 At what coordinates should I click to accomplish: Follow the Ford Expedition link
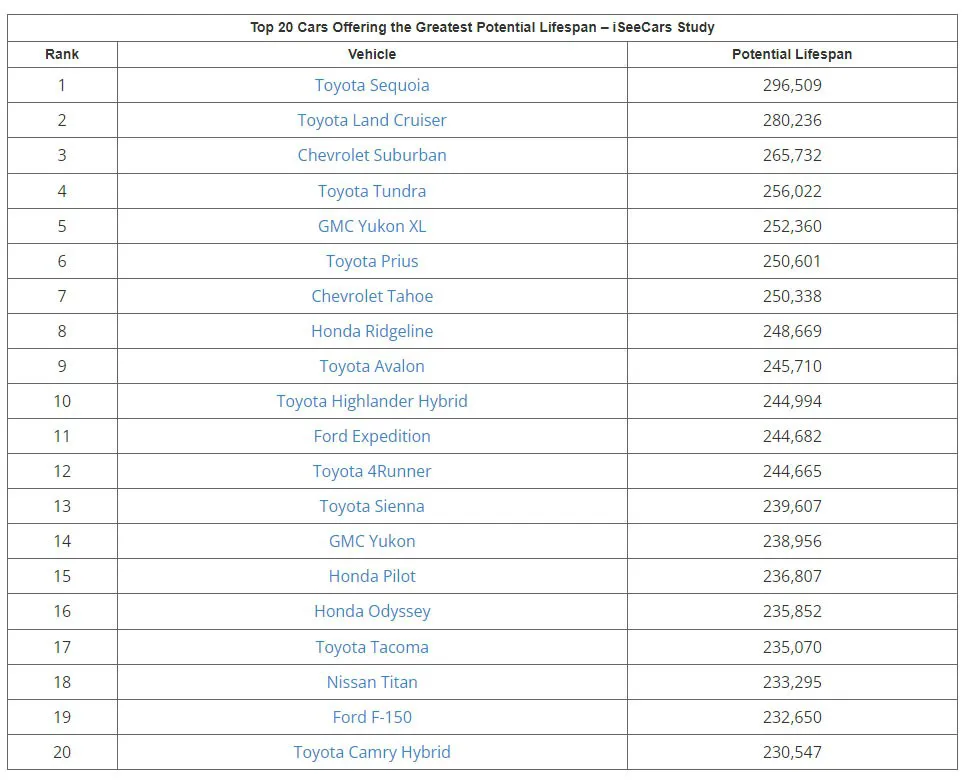click(372, 436)
